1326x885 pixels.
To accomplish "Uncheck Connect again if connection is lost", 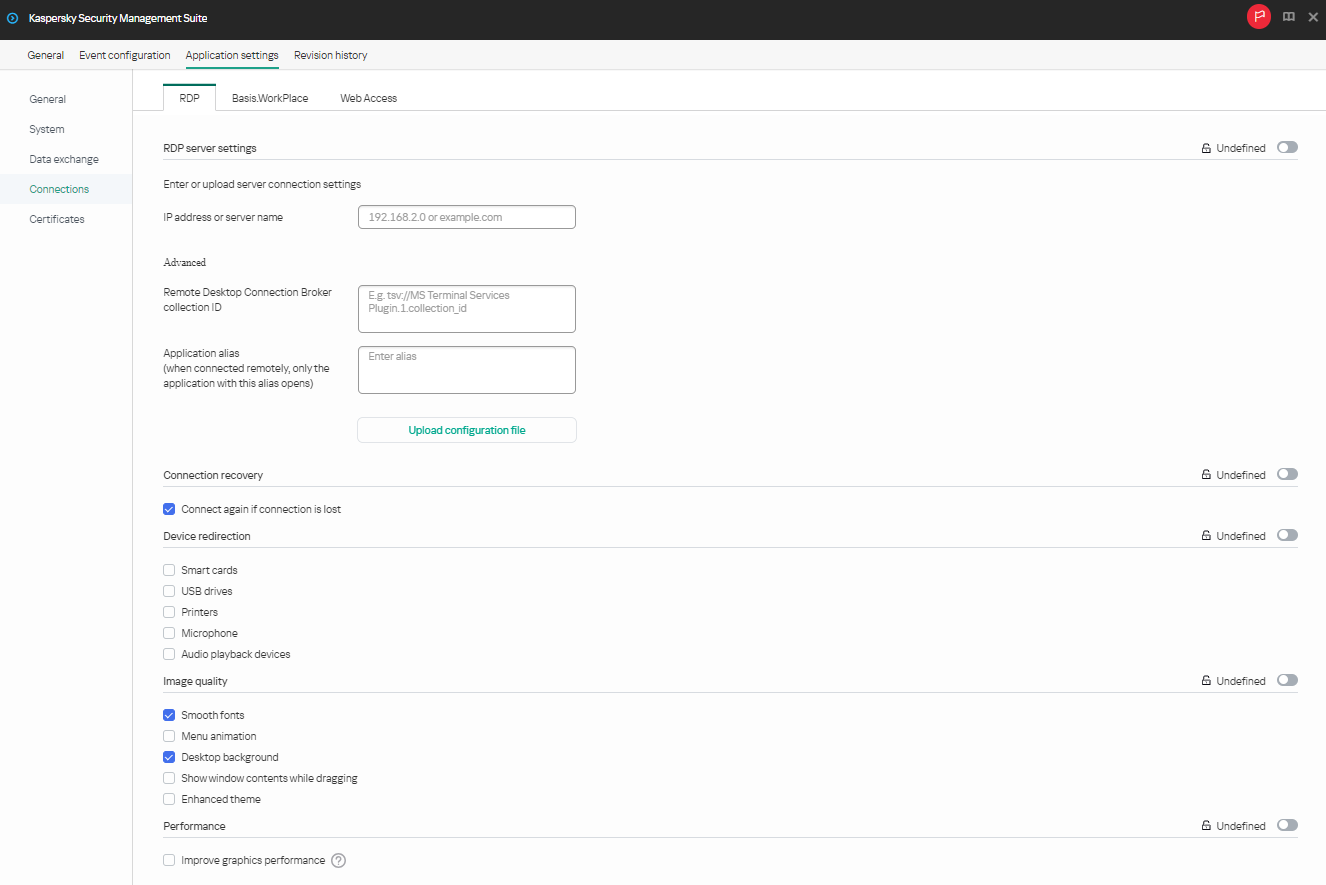I will (169, 509).
